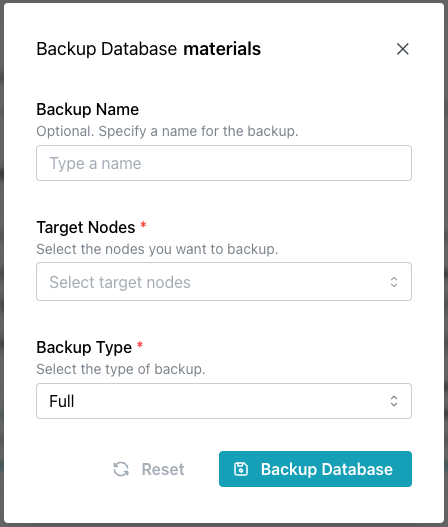Click the 'Backup Type' label
Image resolution: width=448 pixels, height=527 pixels.
coord(84,348)
